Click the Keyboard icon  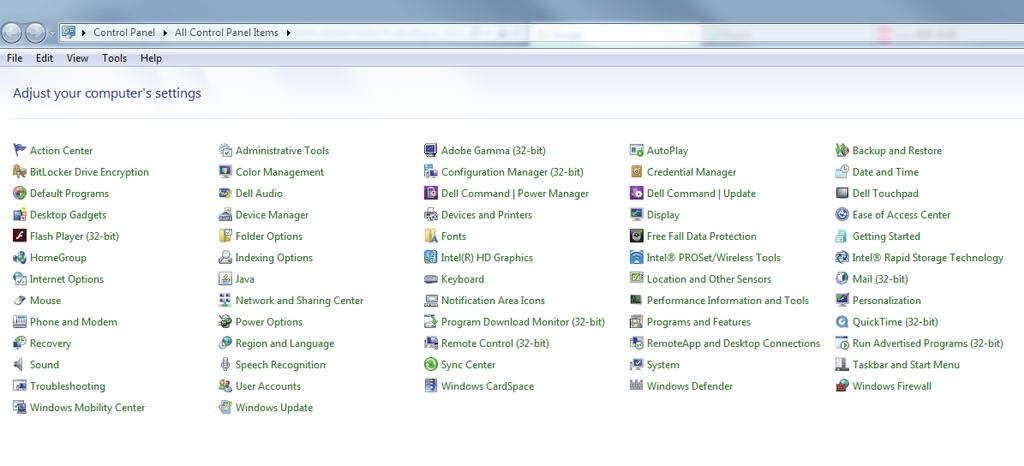tap(430, 279)
